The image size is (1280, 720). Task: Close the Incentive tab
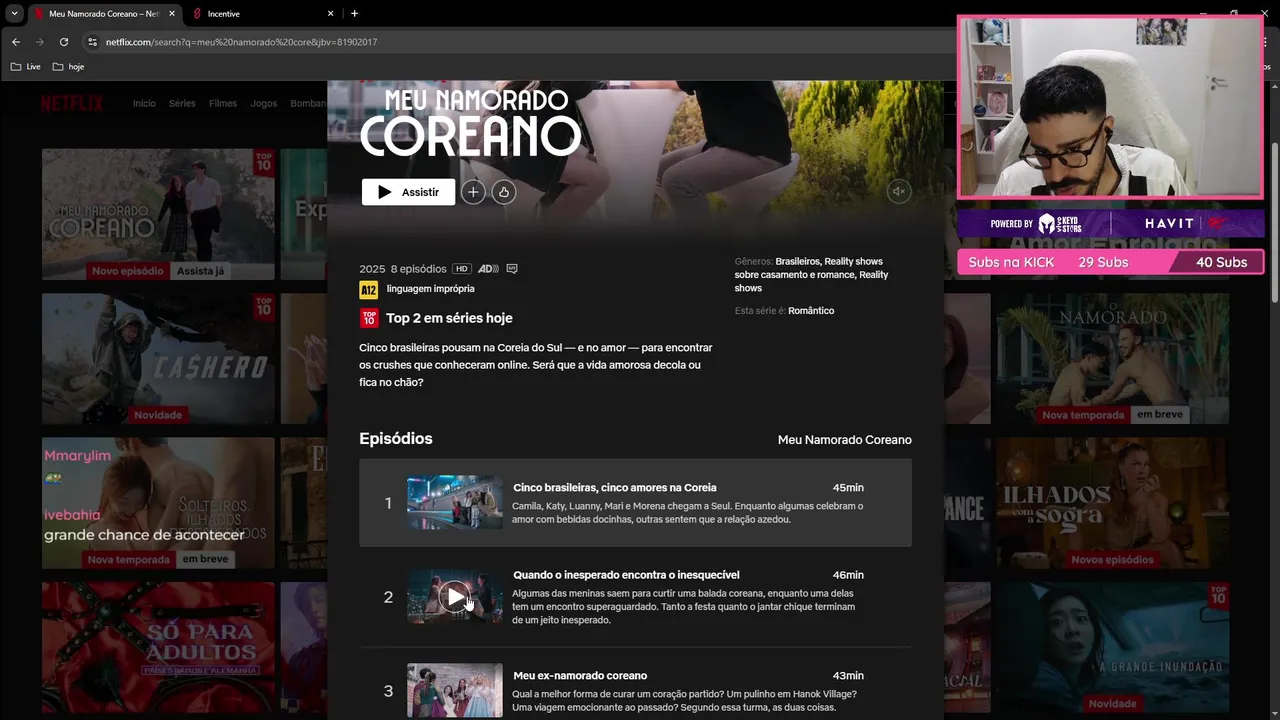[x=331, y=14]
